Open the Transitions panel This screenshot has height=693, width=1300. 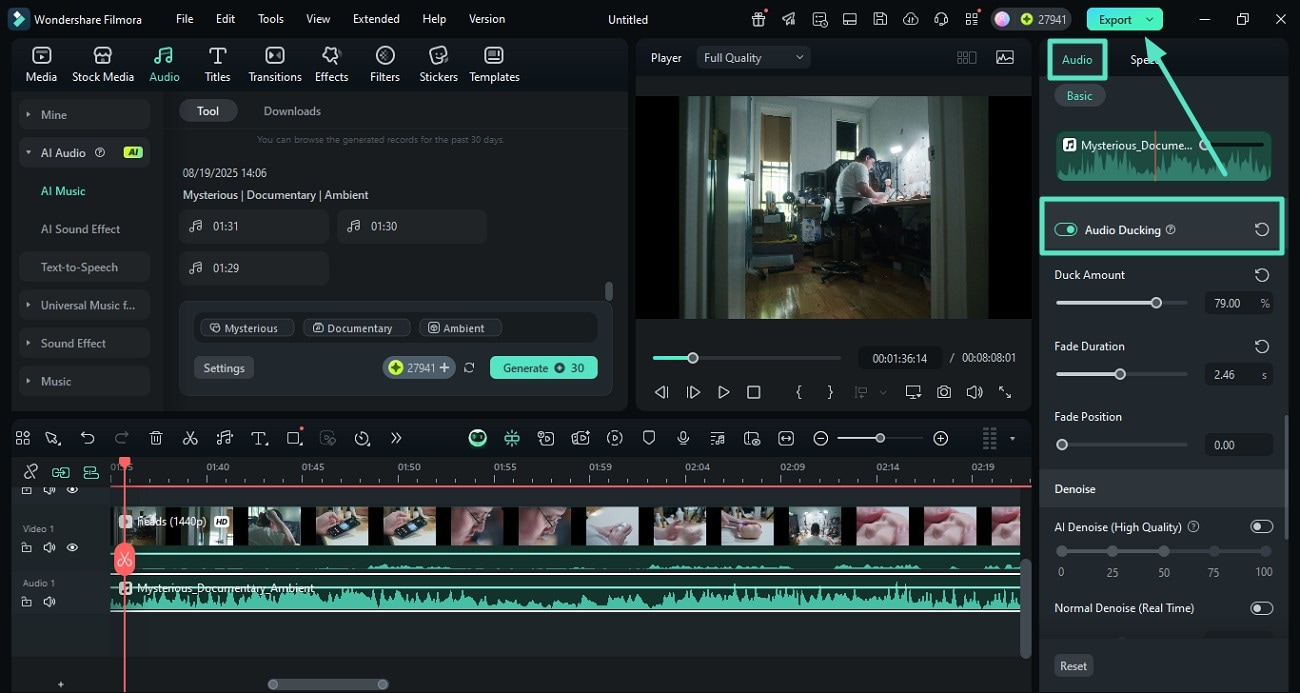pyautogui.click(x=275, y=64)
